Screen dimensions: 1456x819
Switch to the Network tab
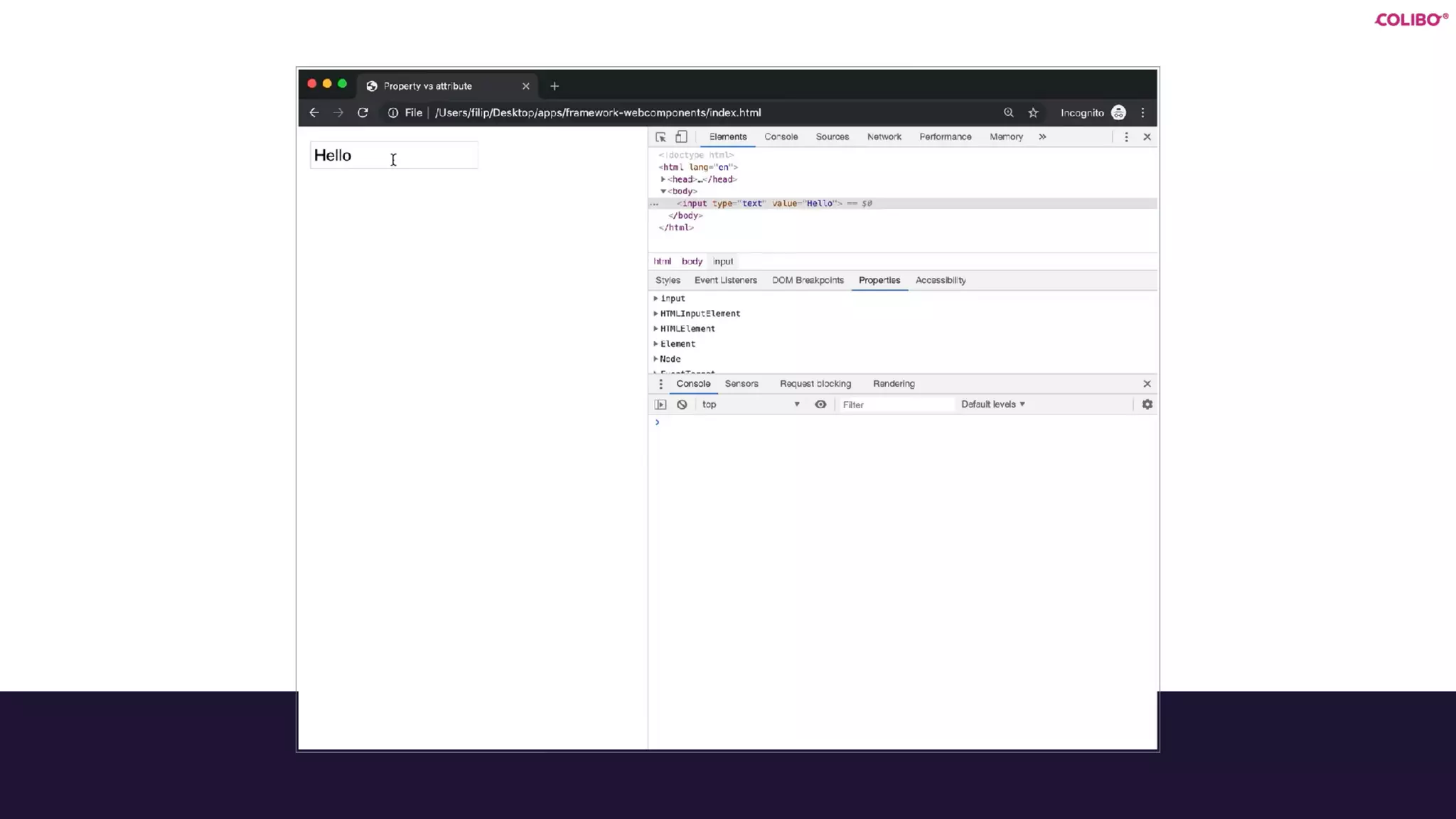884,137
